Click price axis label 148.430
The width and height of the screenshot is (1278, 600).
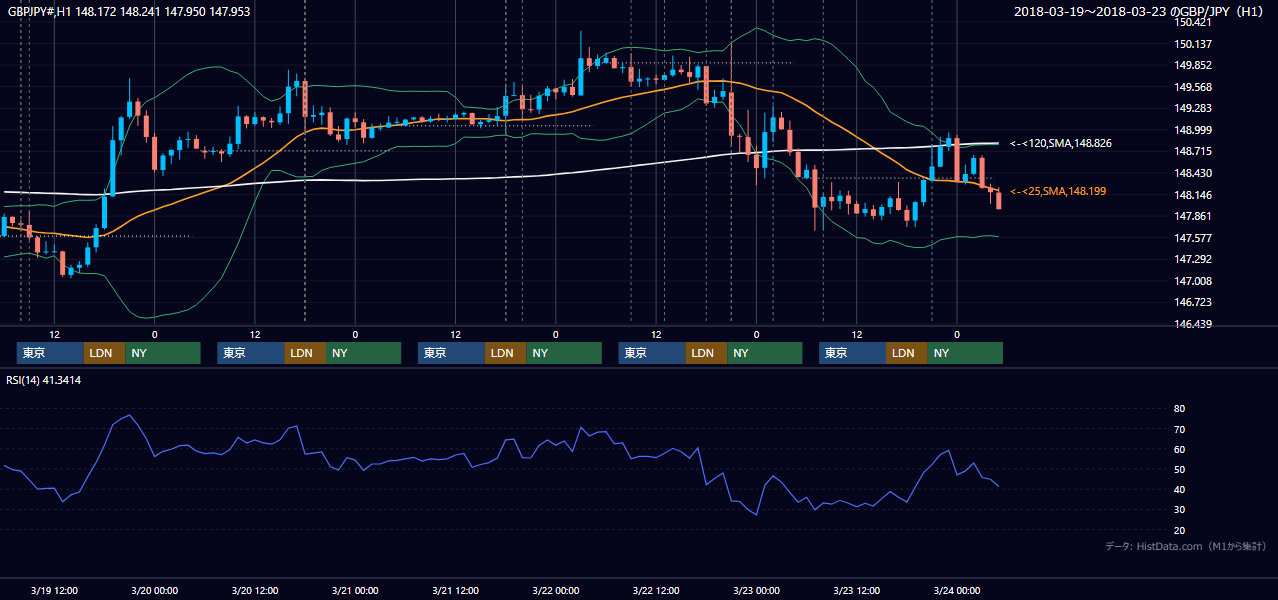[1193, 173]
